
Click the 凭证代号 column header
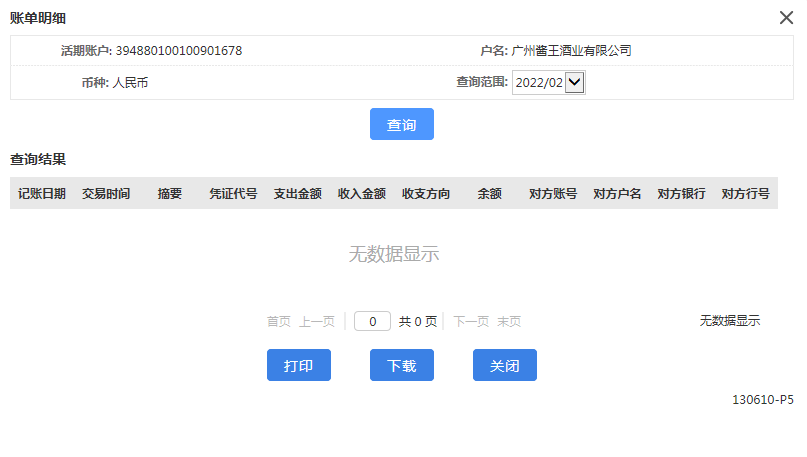[233, 194]
